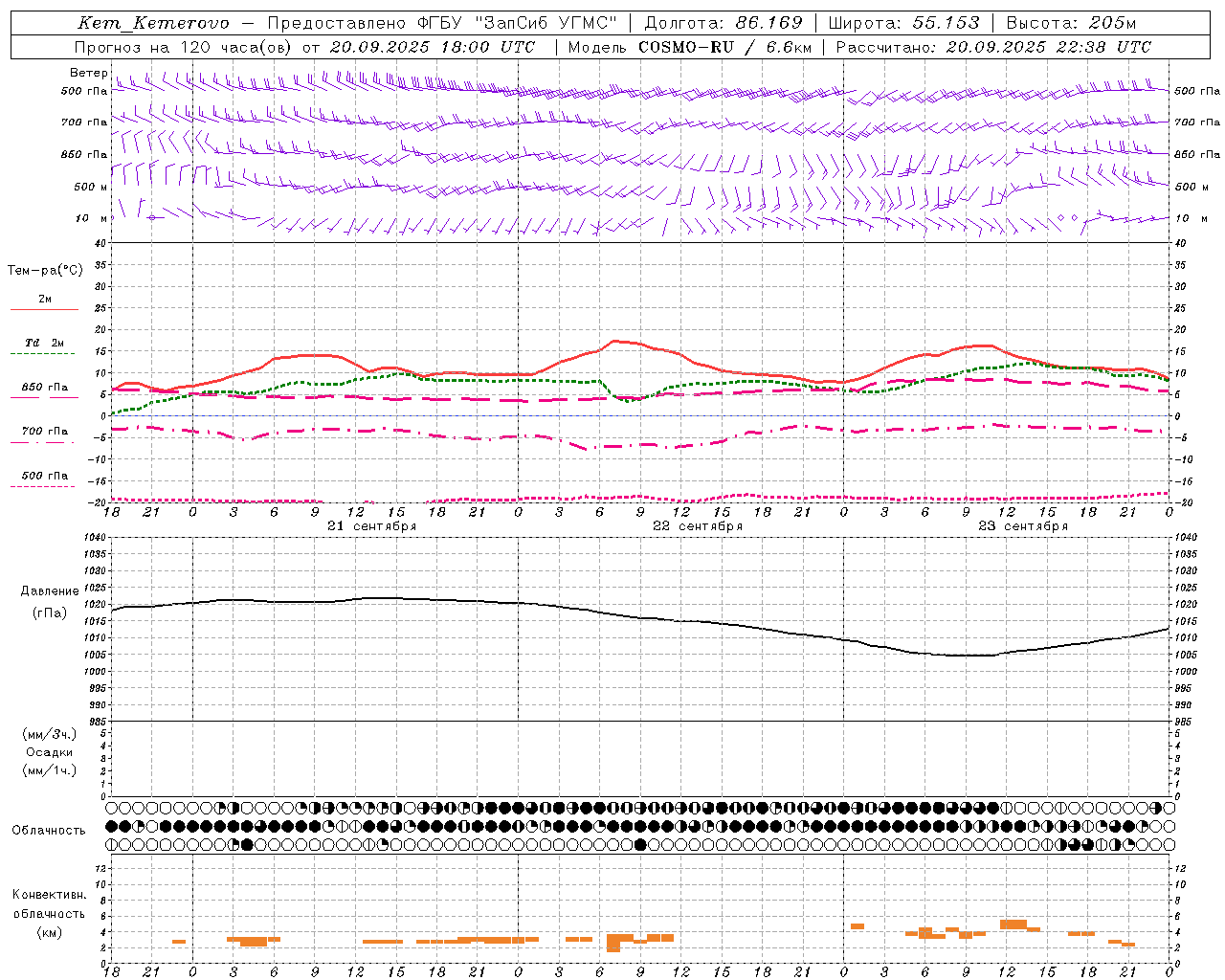1225x980 pixels.
Task: Click the Тем-ра(°C) temperature axis title
Action: click(45, 271)
